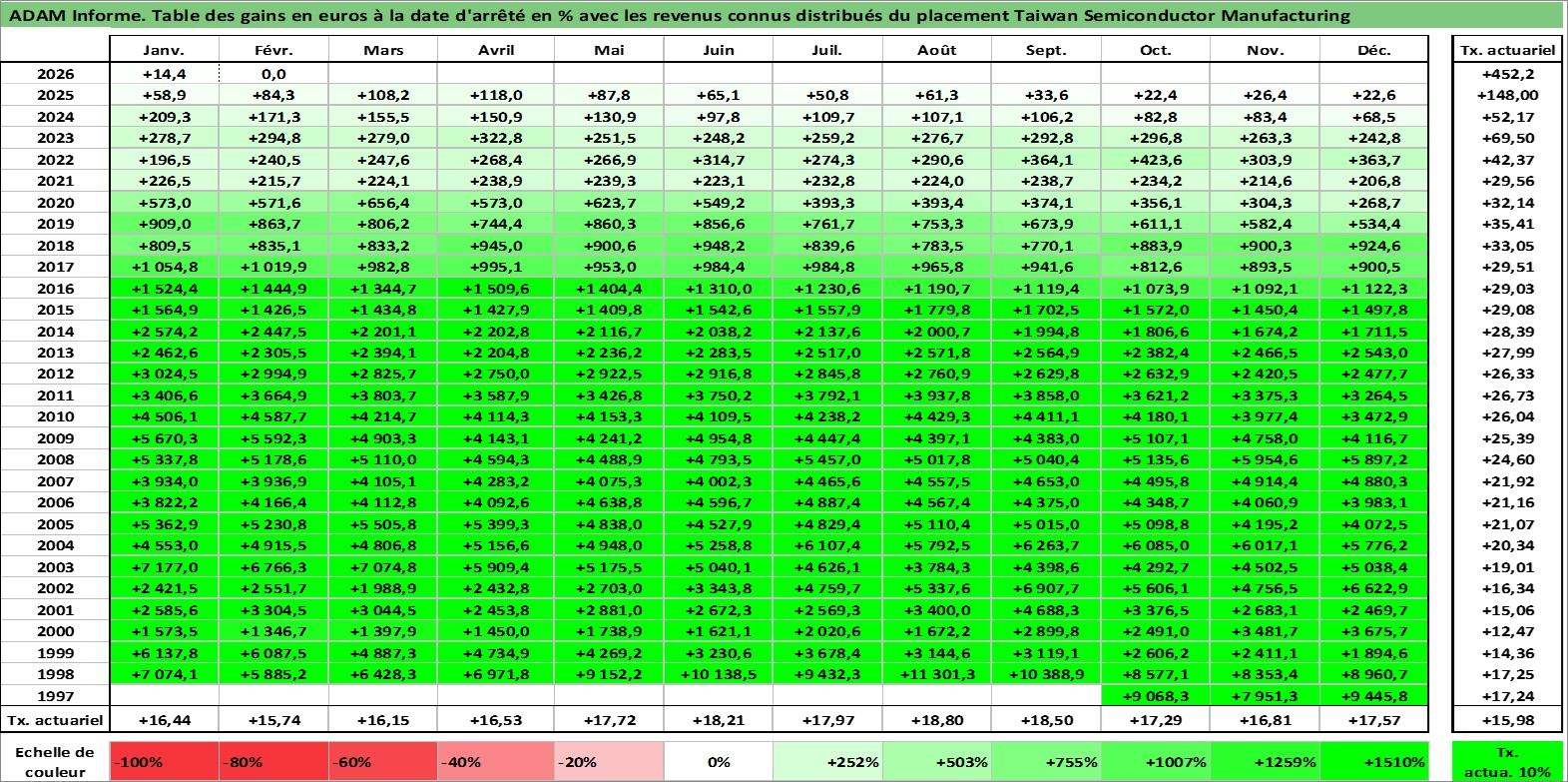Select the +503% color scale swatch
The image size is (1568, 782).
(936, 761)
